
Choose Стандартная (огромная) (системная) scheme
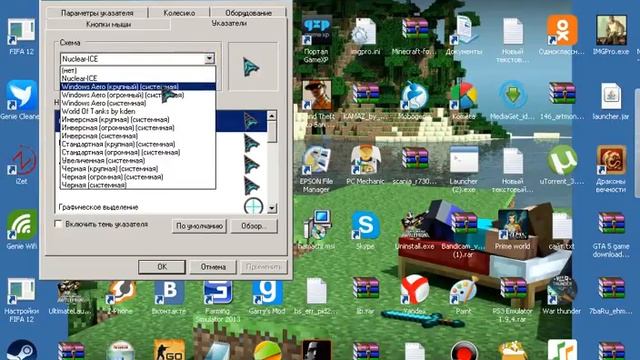coord(138,152)
